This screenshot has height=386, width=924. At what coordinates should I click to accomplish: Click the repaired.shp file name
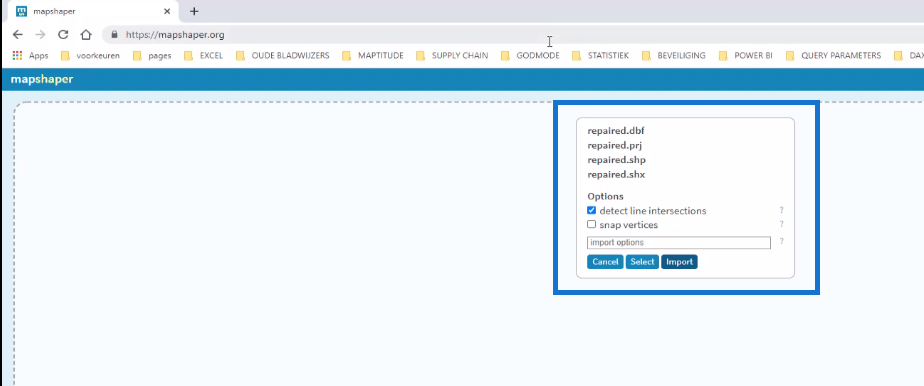[x=616, y=160]
